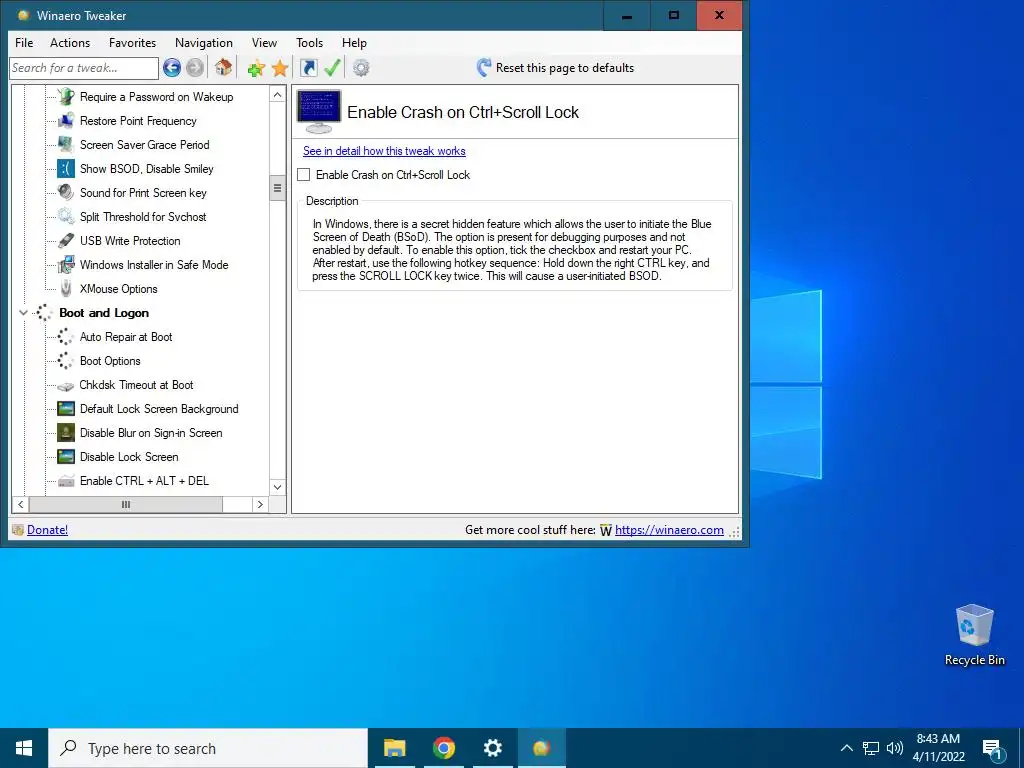1024x768 pixels.
Task: Open the Favorites menu
Action: pos(133,42)
